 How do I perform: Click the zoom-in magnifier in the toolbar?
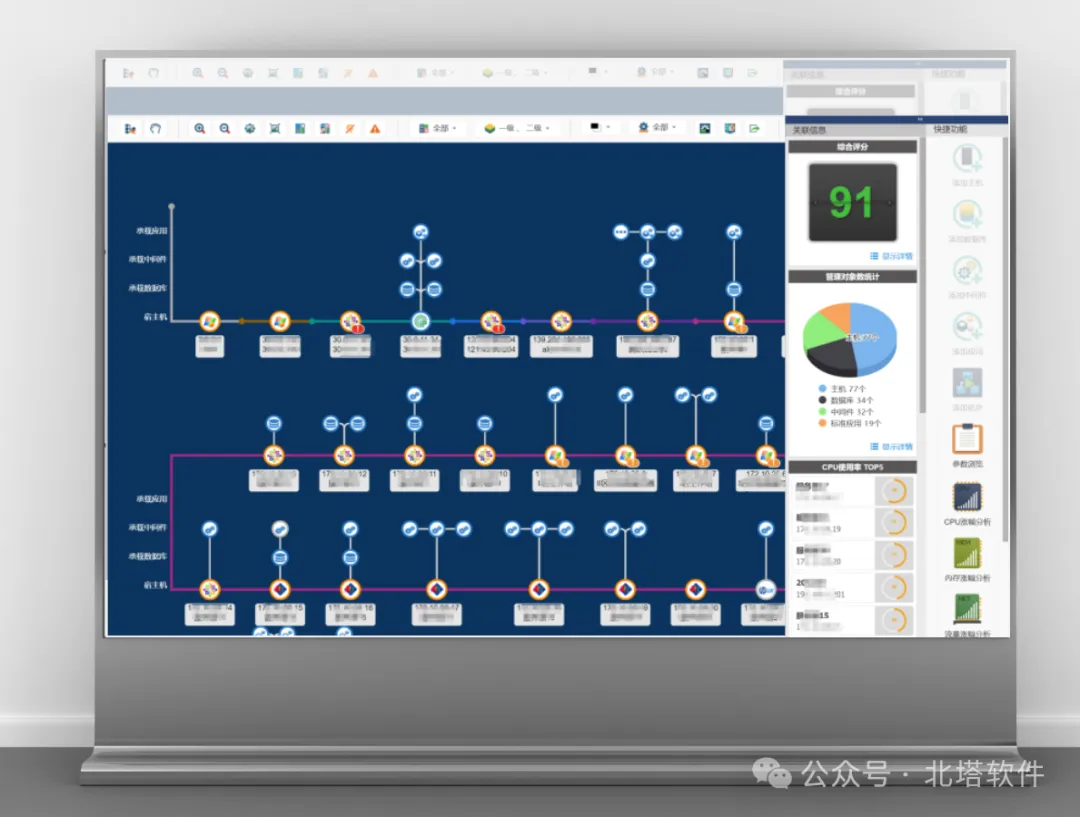tap(199, 128)
